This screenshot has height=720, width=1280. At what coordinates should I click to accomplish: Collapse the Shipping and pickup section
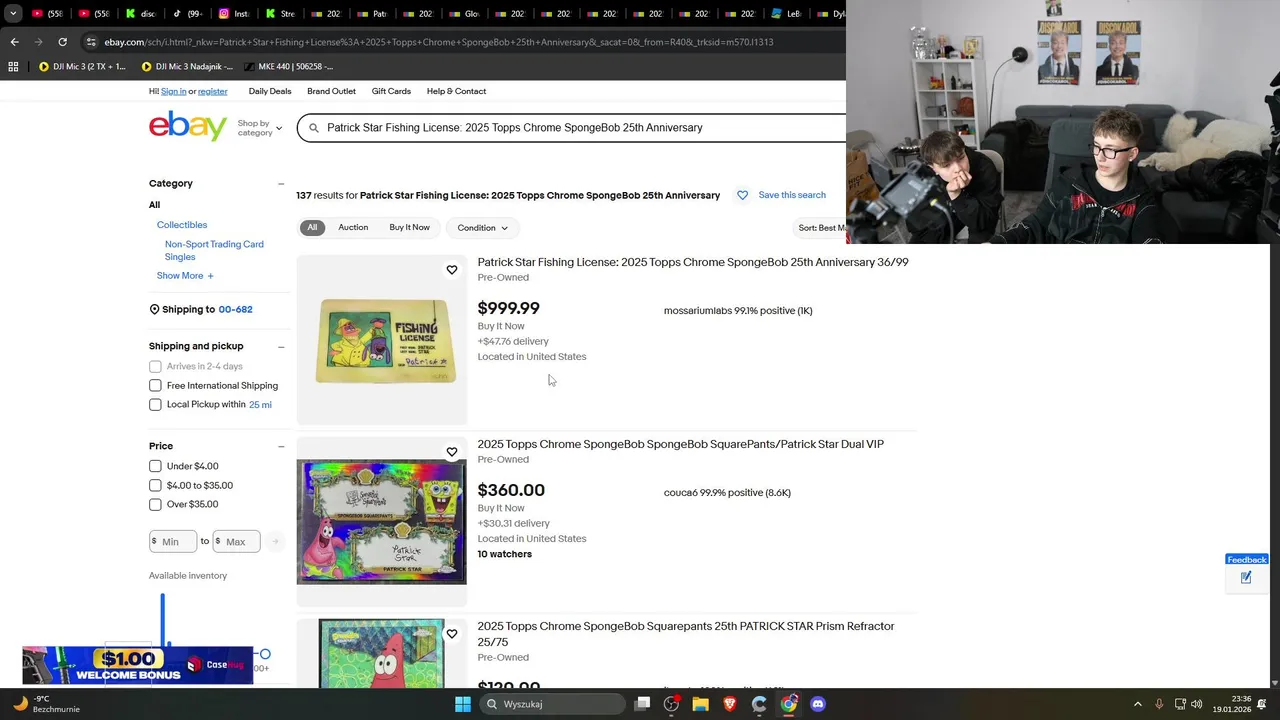coord(281,346)
